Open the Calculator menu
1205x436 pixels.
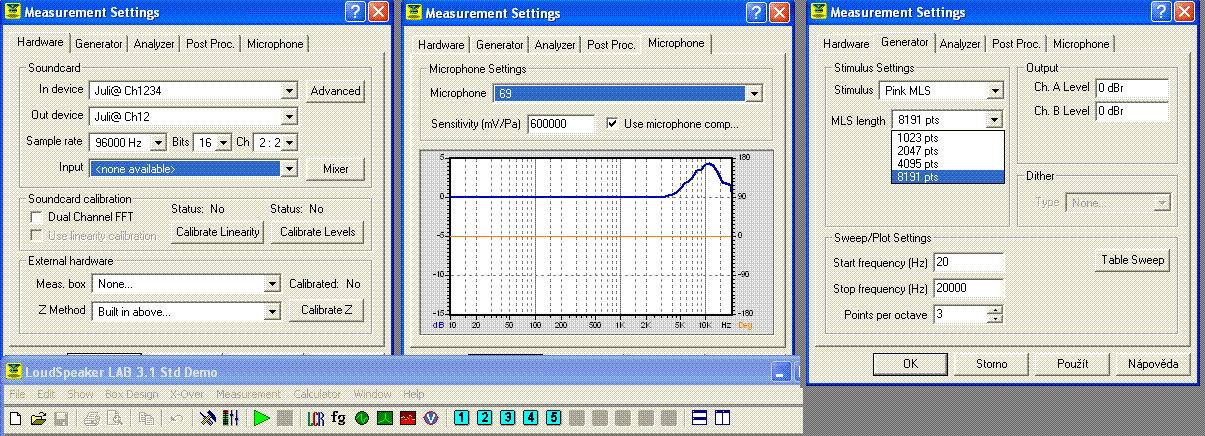(x=317, y=394)
